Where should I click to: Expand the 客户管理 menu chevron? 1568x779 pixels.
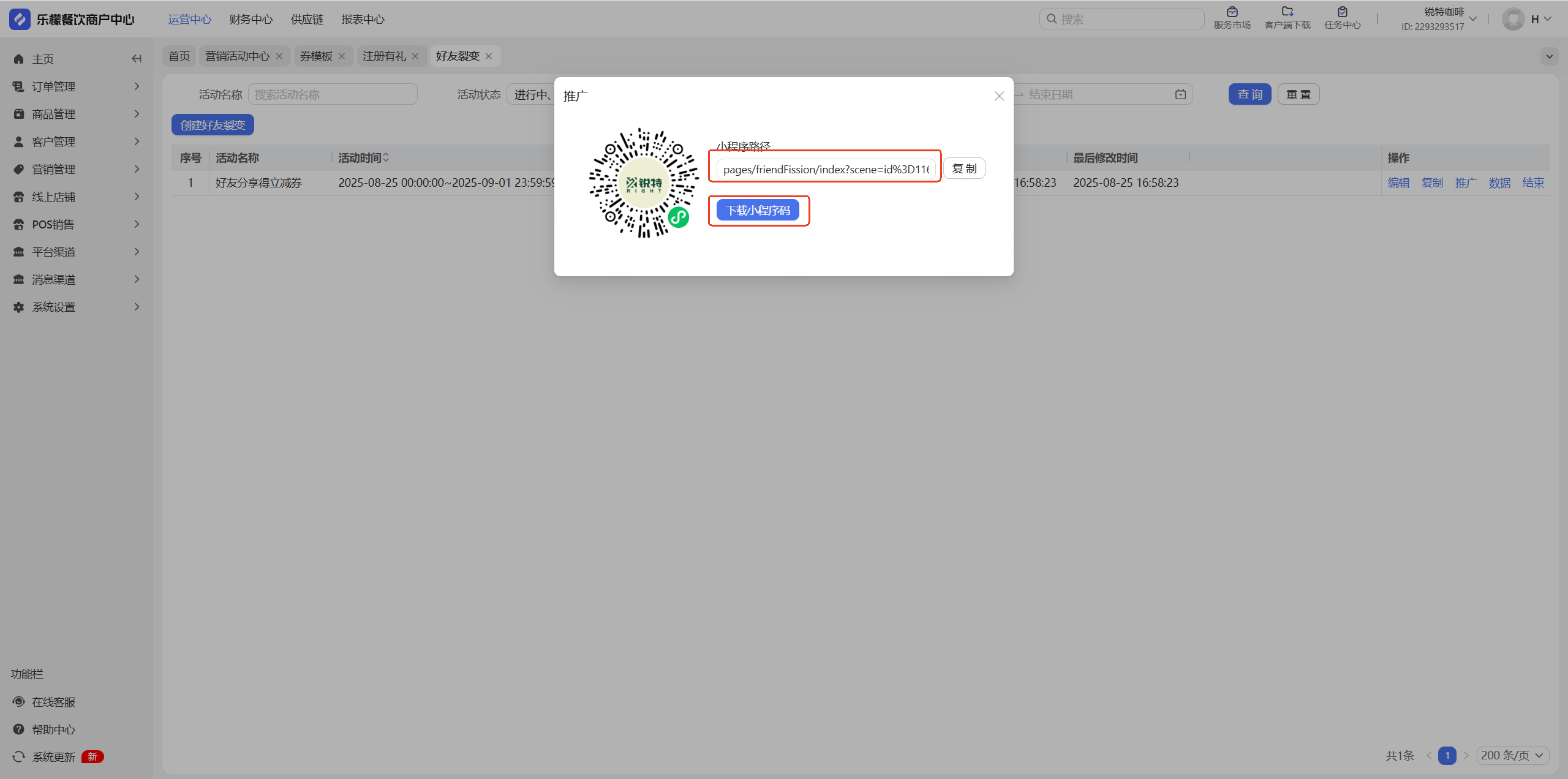[137, 141]
